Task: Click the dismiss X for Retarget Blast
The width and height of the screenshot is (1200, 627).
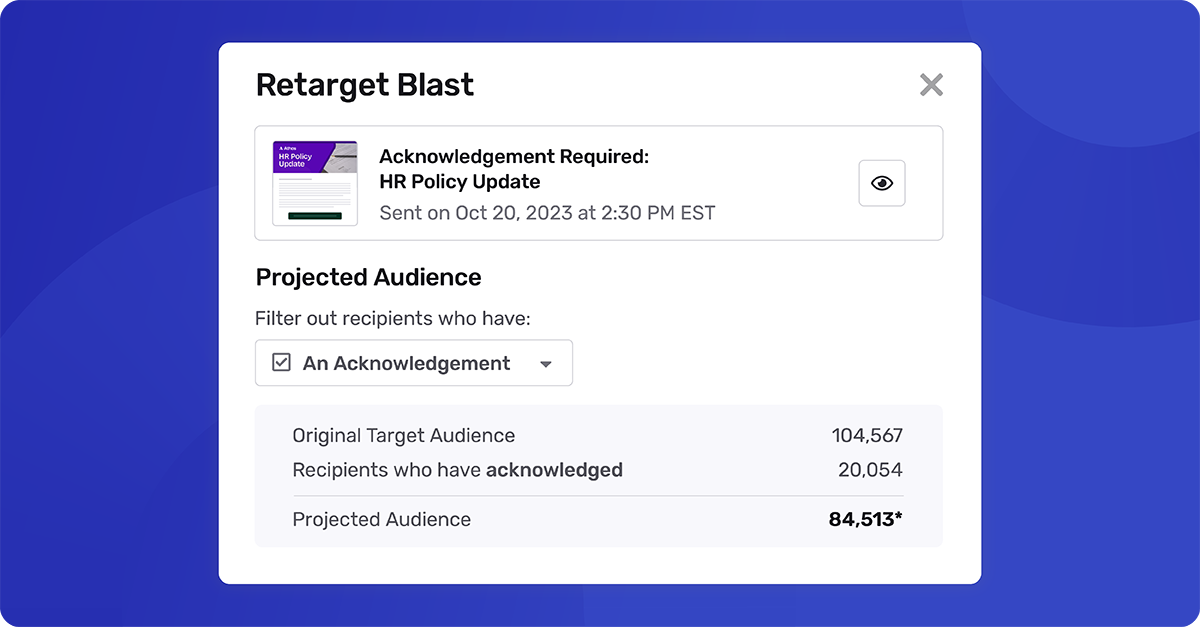Action: (931, 85)
